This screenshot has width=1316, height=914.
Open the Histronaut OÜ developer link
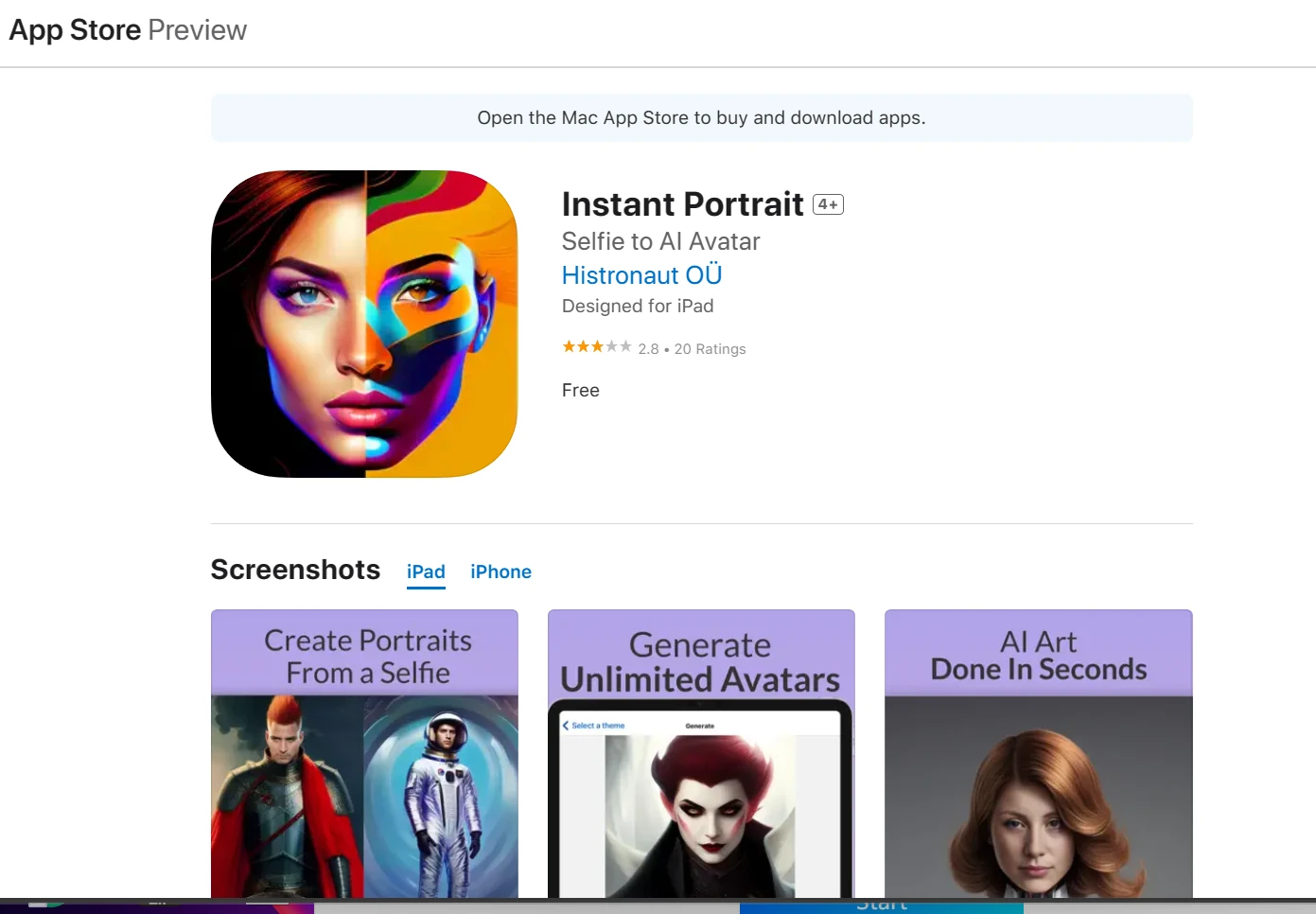pyautogui.click(x=641, y=275)
